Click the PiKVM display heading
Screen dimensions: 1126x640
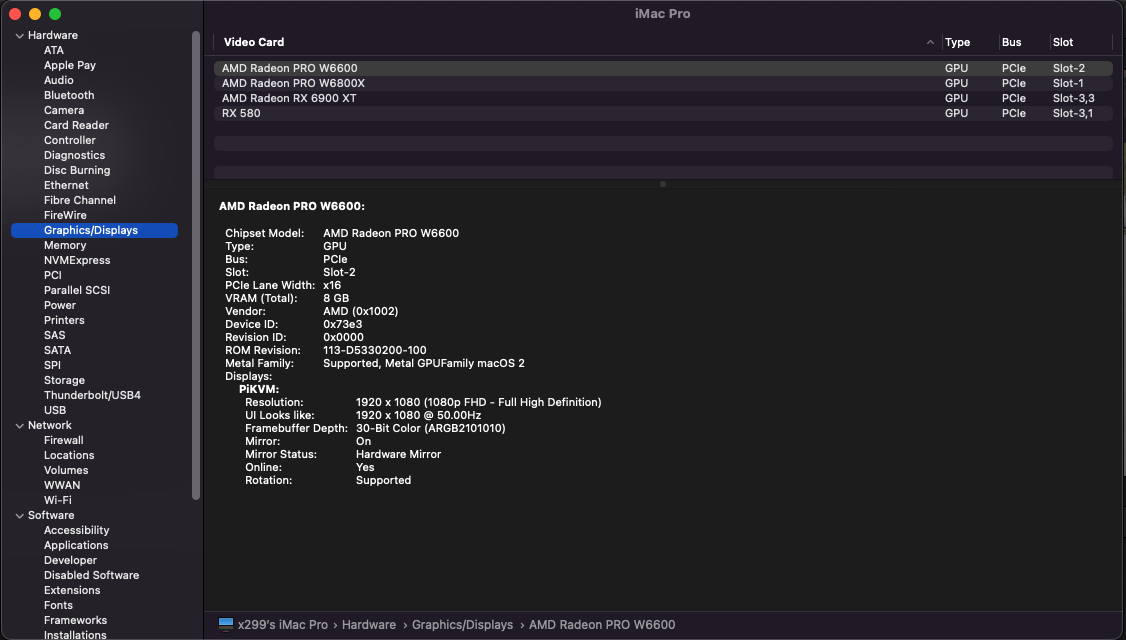click(x=259, y=389)
